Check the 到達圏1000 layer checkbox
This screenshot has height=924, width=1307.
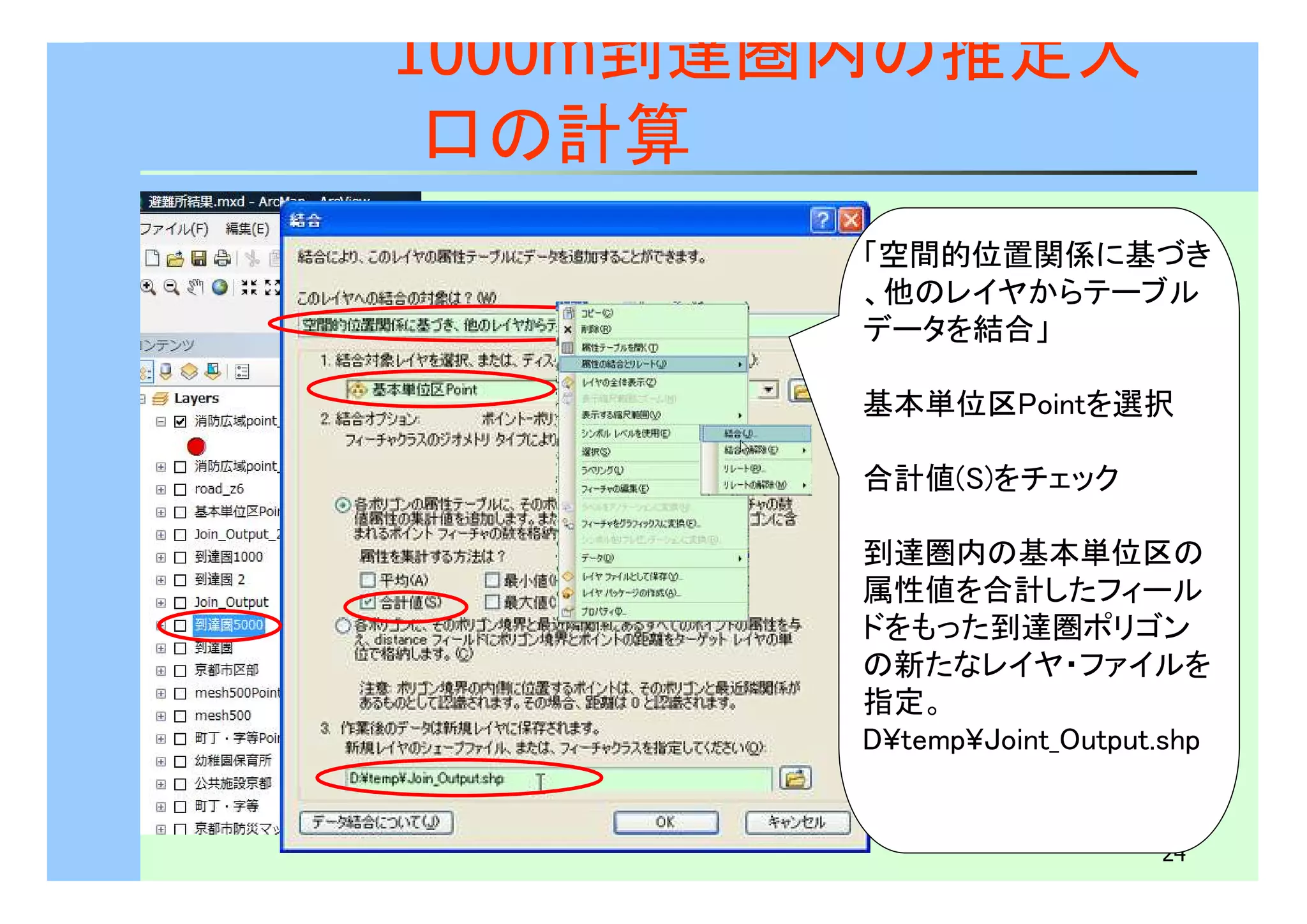[x=181, y=558]
